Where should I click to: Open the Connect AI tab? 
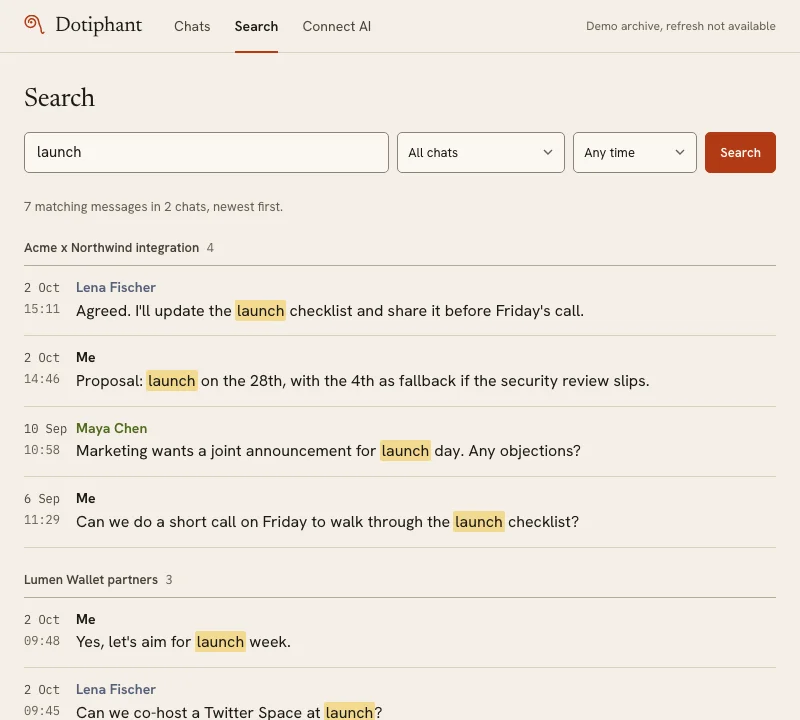click(337, 26)
